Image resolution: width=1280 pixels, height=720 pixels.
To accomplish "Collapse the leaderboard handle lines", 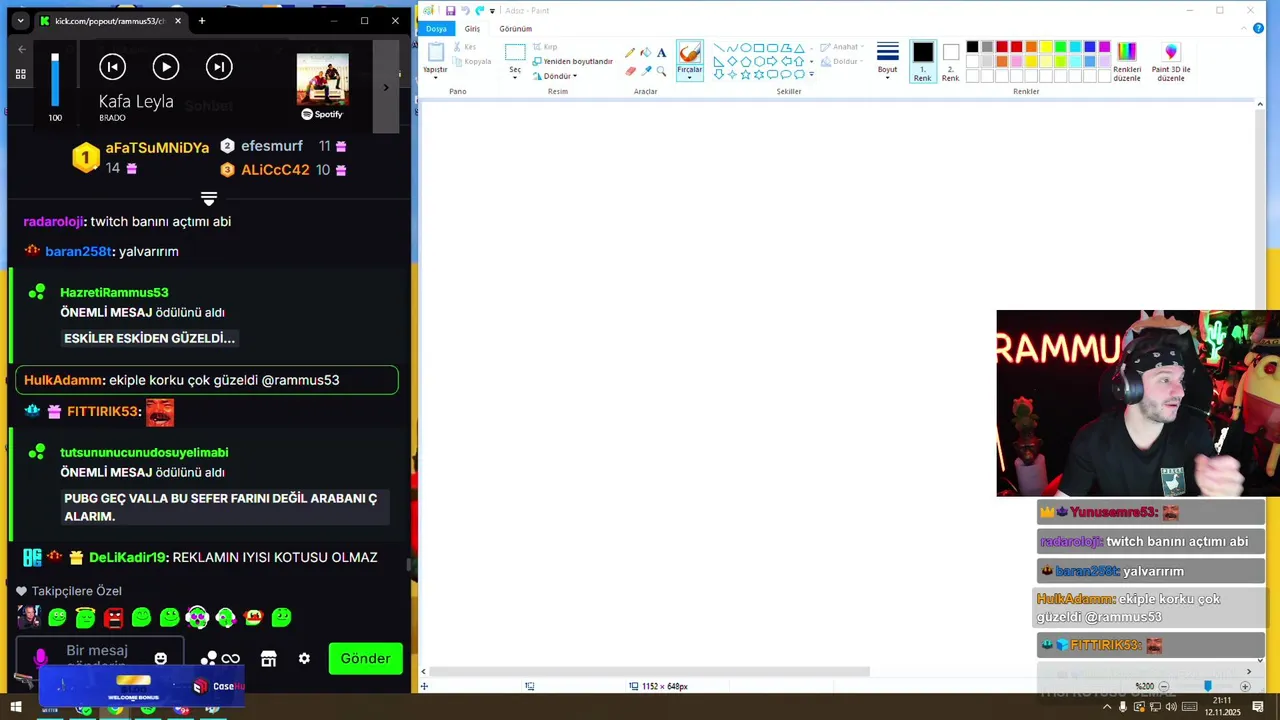I will pyautogui.click(x=208, y=199).
